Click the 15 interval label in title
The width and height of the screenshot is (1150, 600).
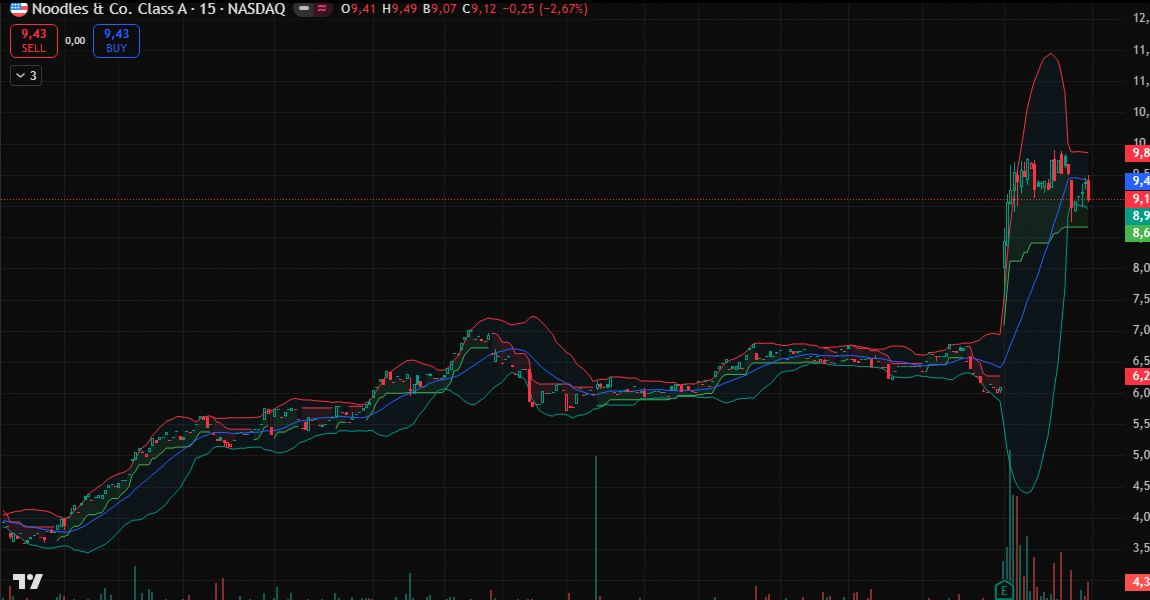[x=208, y=9]
